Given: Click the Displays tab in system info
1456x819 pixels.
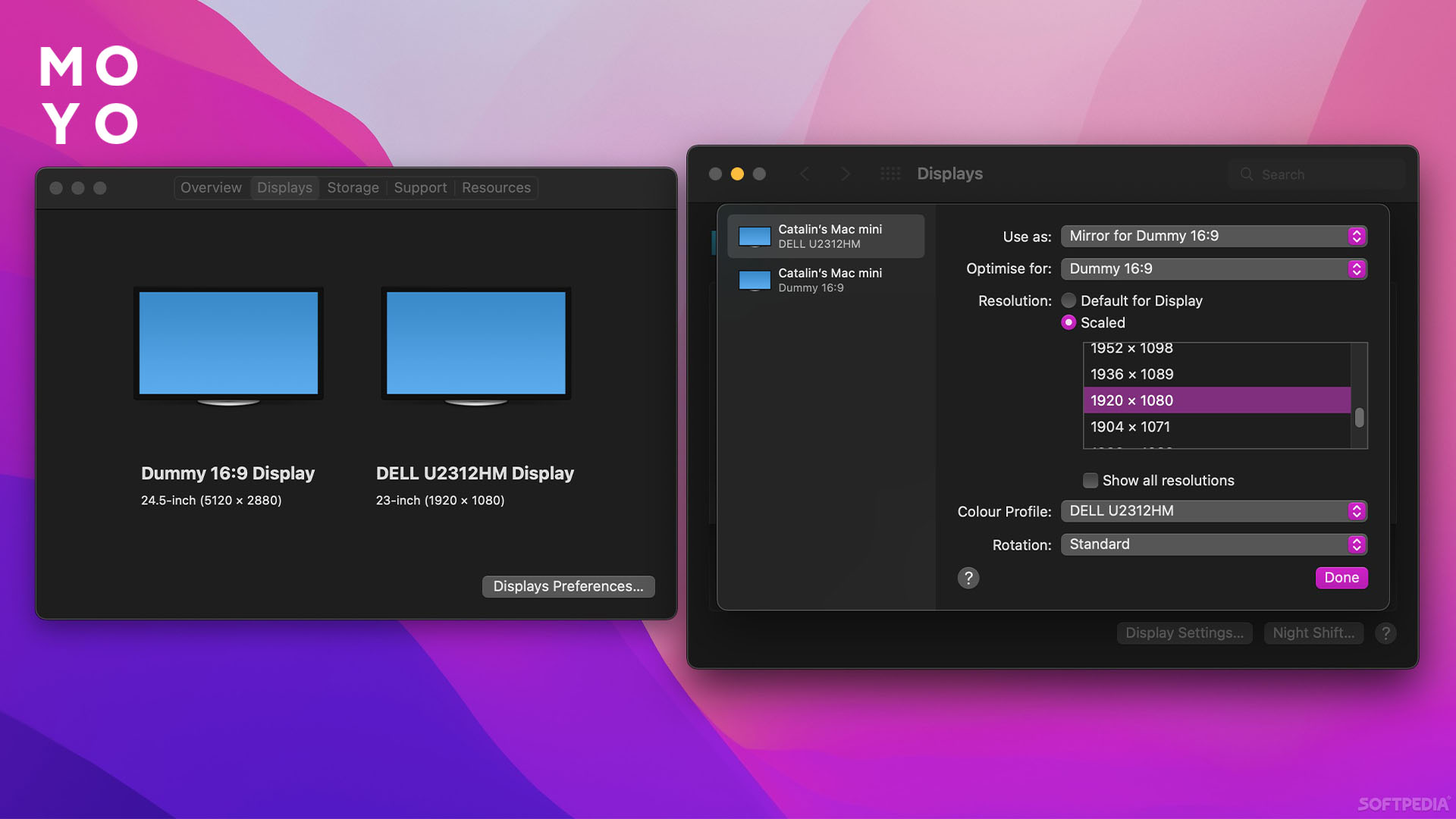Looking at the screenshot, I should (284, 186).
